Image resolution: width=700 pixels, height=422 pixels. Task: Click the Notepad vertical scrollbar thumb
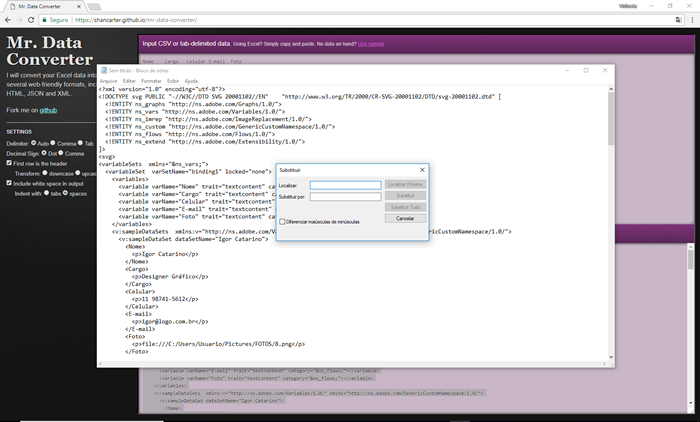pos(611,119)
